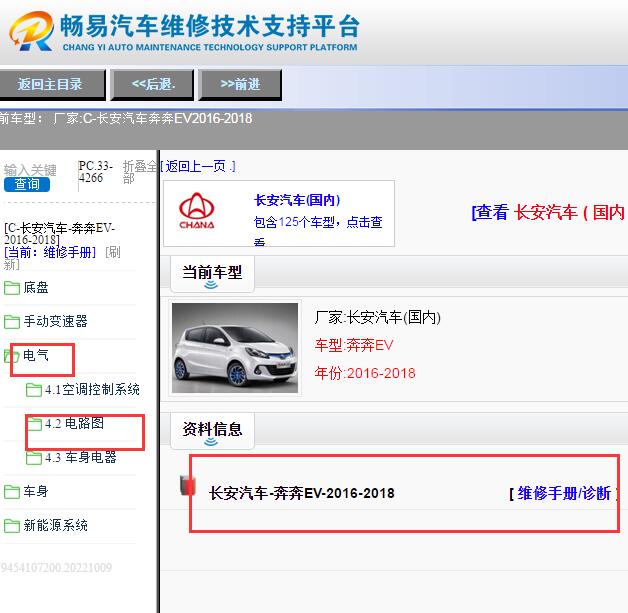Open 4.3 车身电器 subfolder

tap(81, 457)
